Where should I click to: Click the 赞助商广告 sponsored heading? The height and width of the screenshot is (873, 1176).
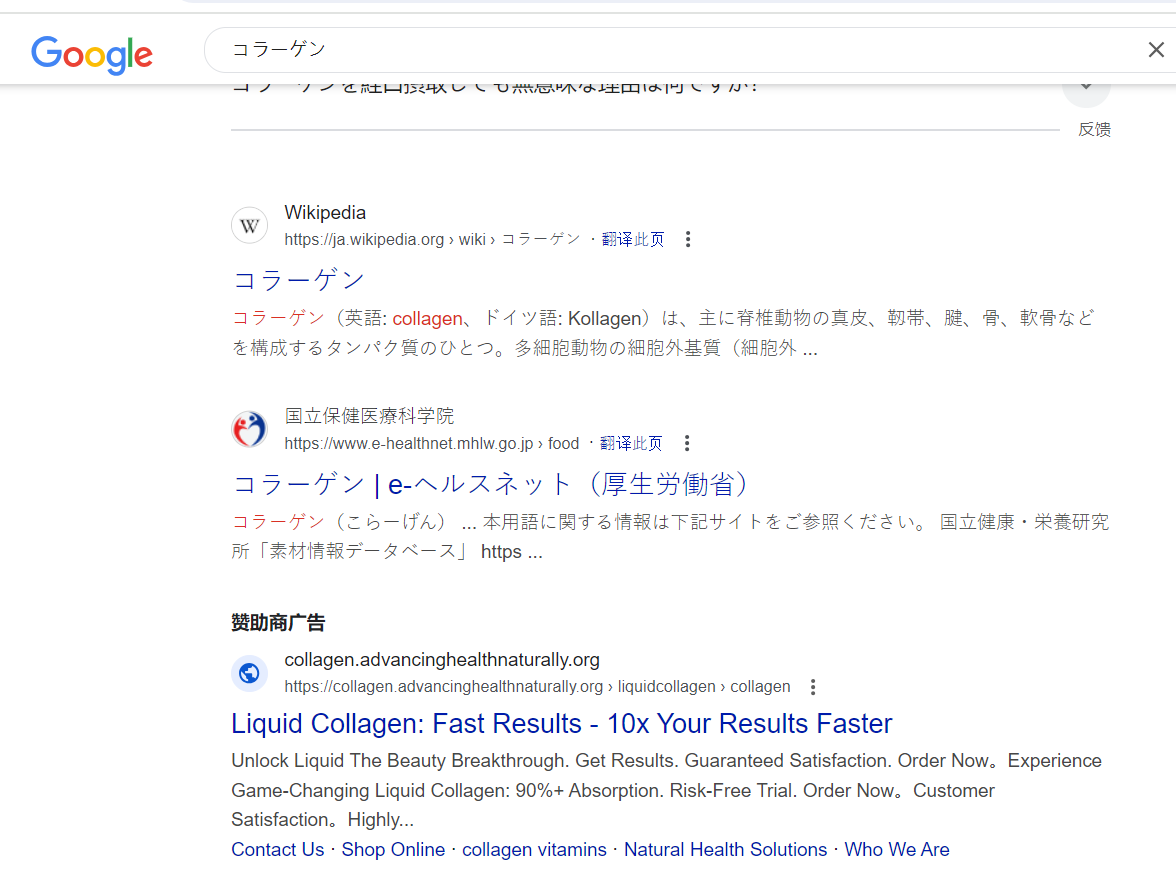pos(278,622)
